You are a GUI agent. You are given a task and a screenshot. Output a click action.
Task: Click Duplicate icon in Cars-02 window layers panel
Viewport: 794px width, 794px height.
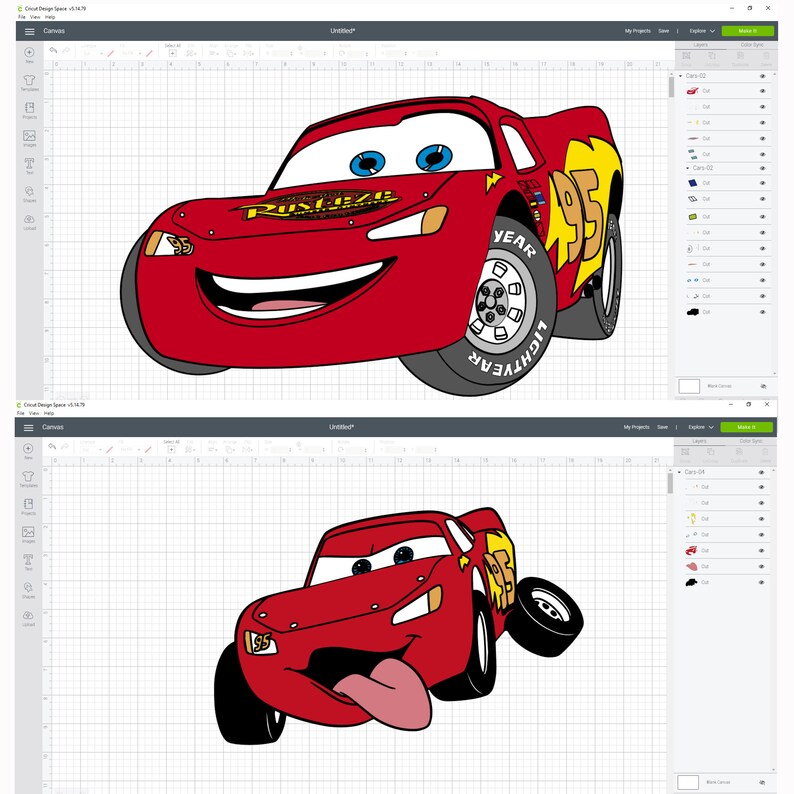(x=740, y=56)
